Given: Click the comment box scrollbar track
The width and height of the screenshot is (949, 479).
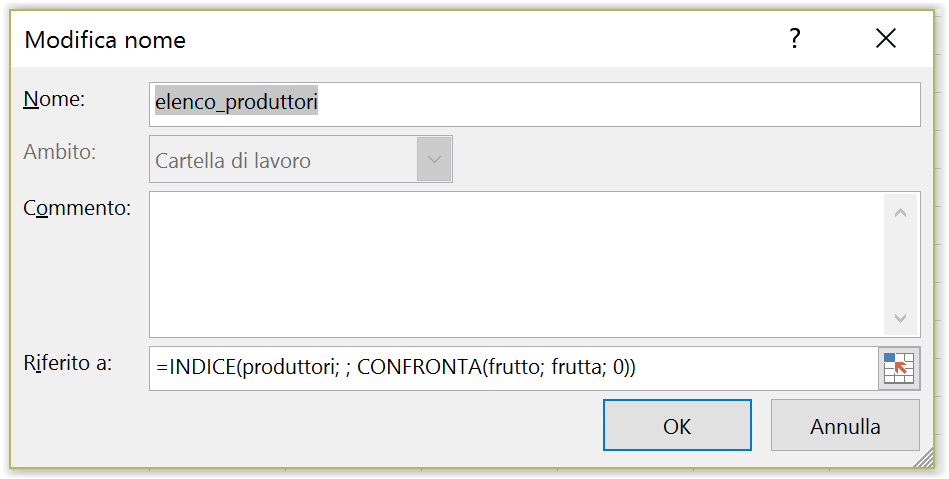Looking at the screenshot, I should pyautogui.click(x=900, y=265).
